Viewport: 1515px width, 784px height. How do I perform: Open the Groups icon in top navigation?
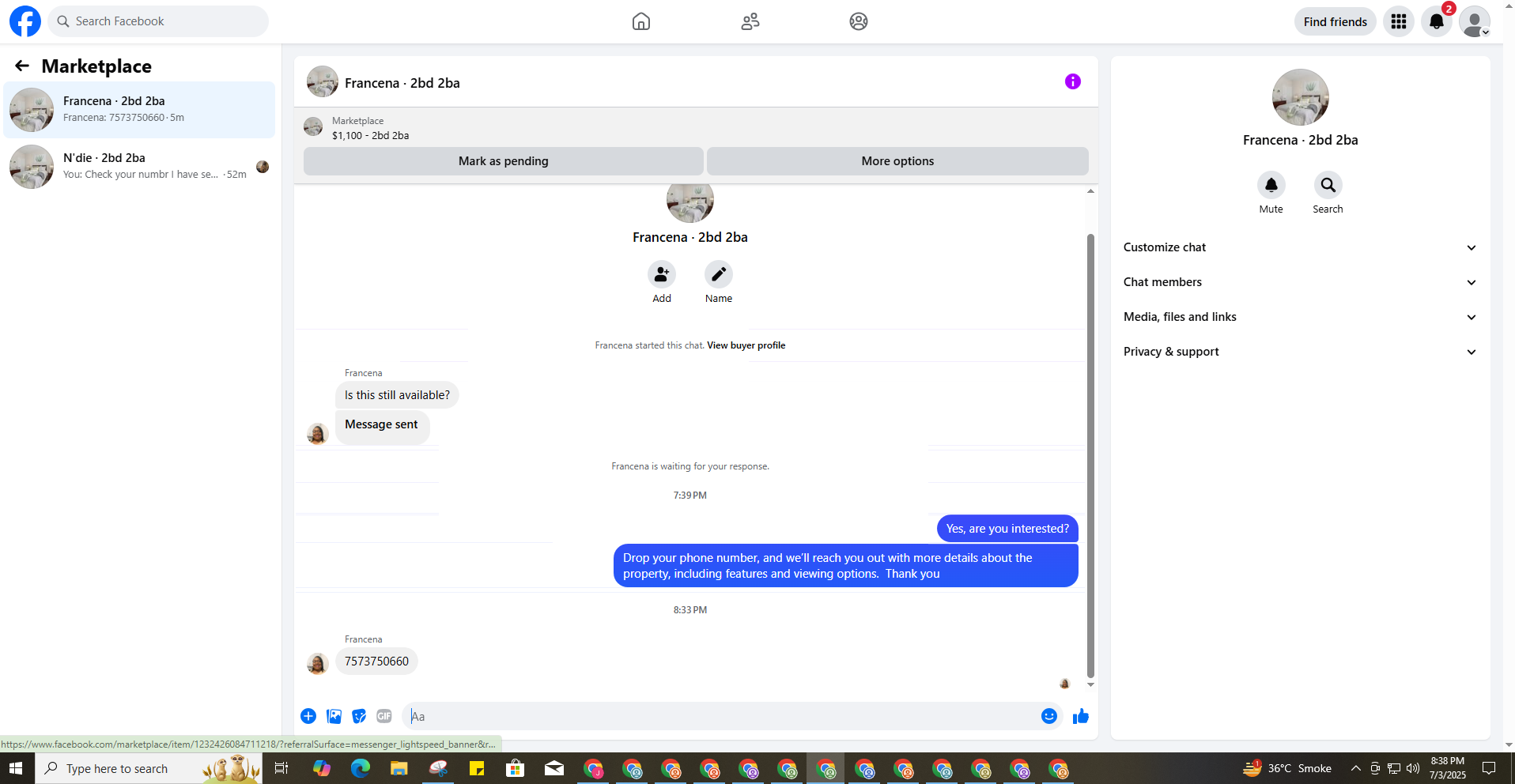click(859, 21)
